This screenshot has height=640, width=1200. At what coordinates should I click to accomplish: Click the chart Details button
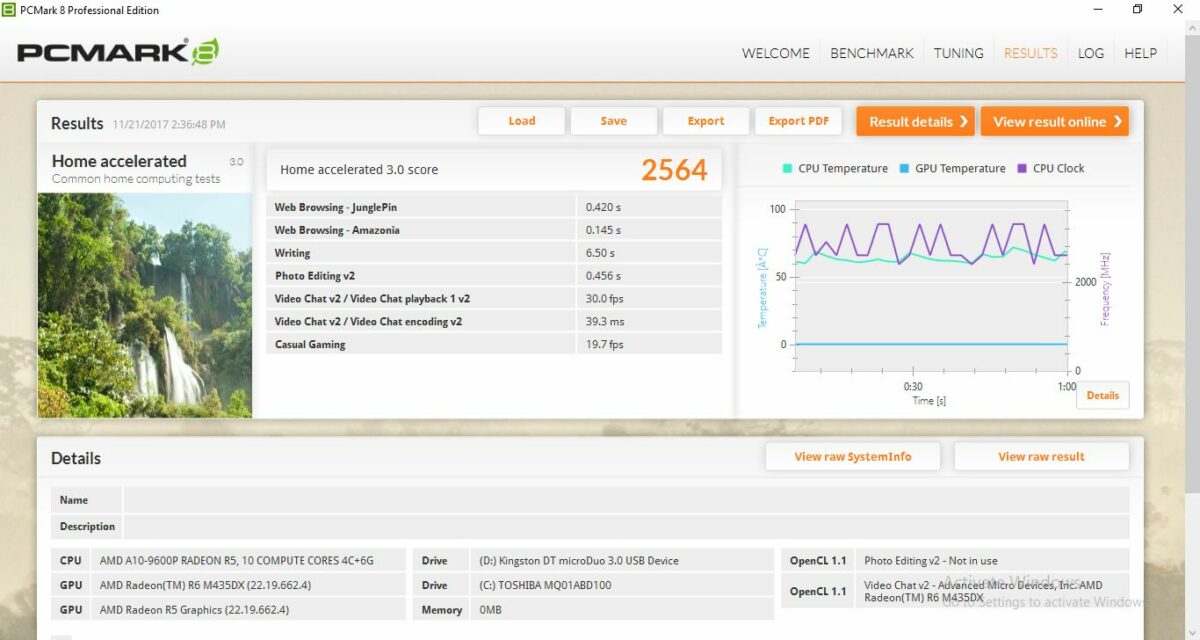[x=1103, y=395]
